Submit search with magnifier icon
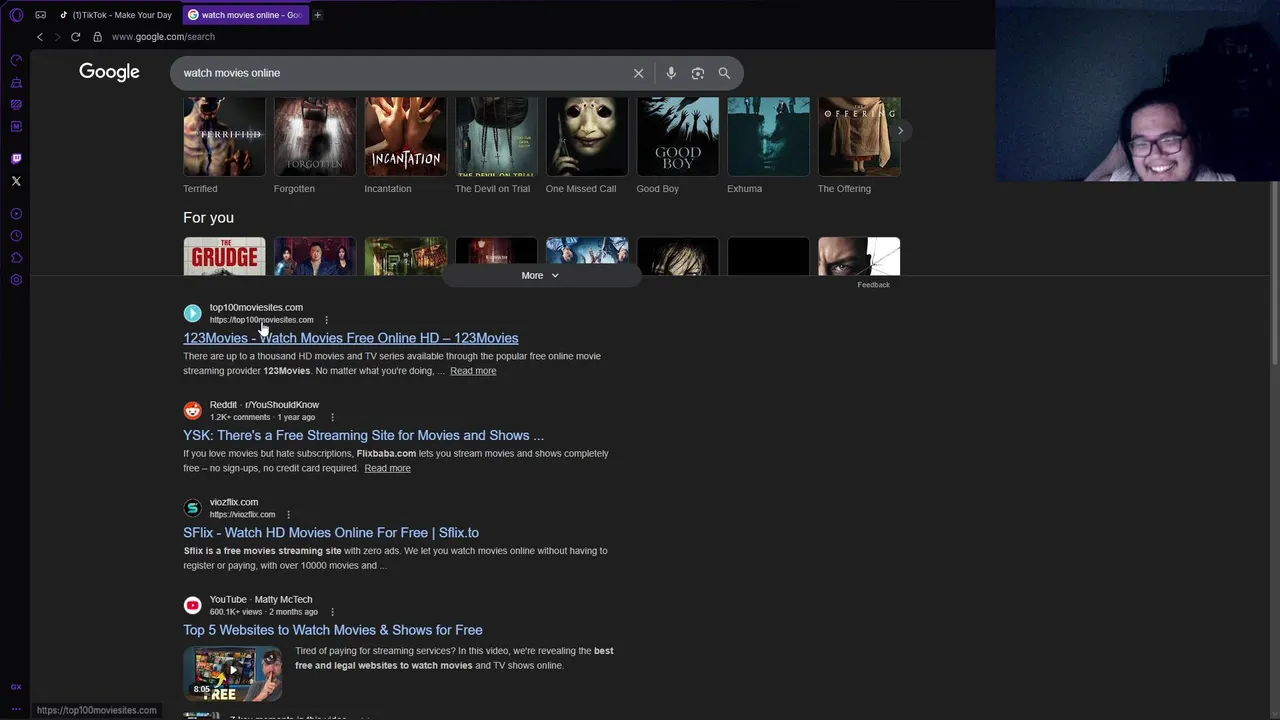This screenshot has width=1280, height=720. tap(724, 73)
